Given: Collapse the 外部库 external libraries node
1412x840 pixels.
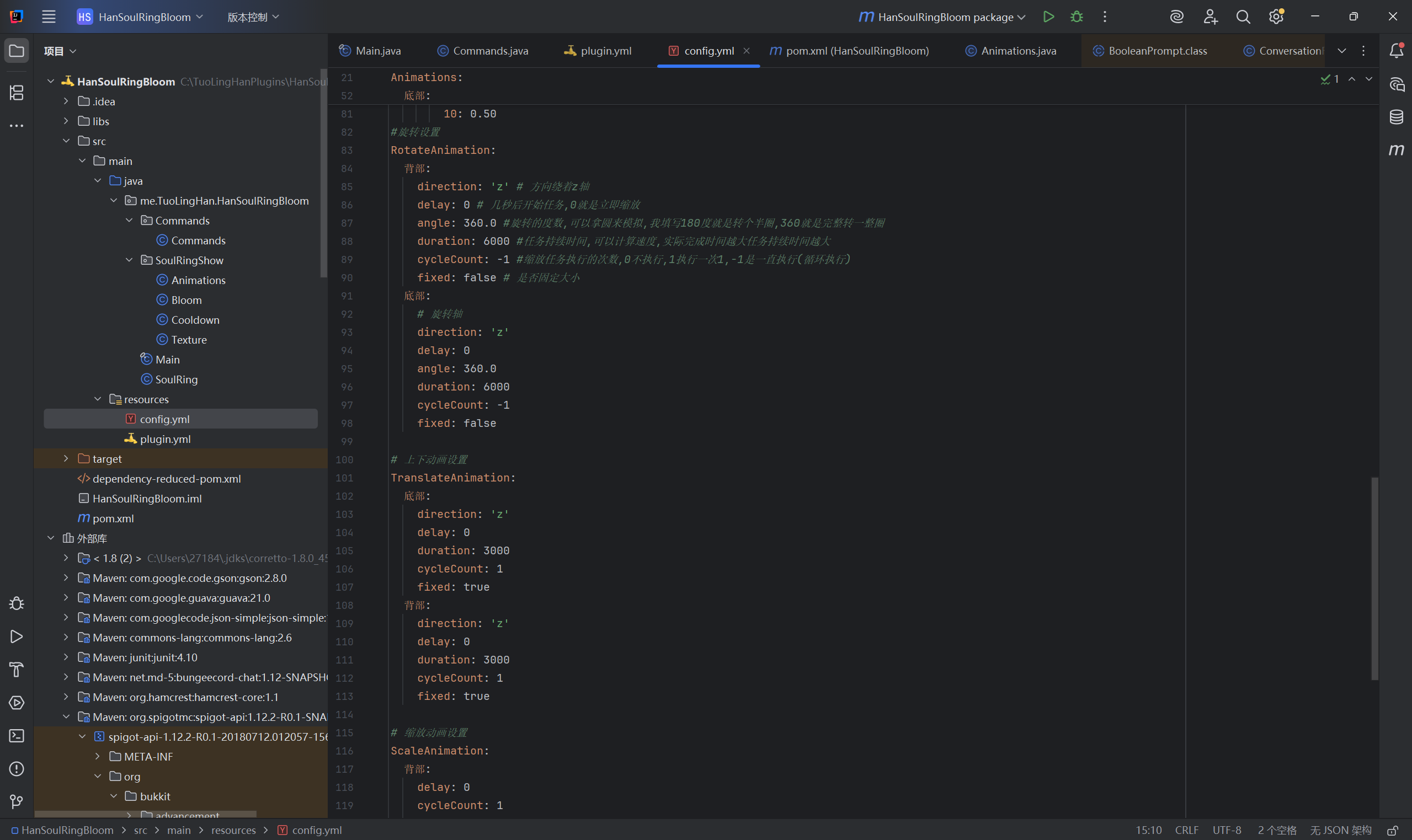Looking at the screenshot, I should [x=51, y=538].
